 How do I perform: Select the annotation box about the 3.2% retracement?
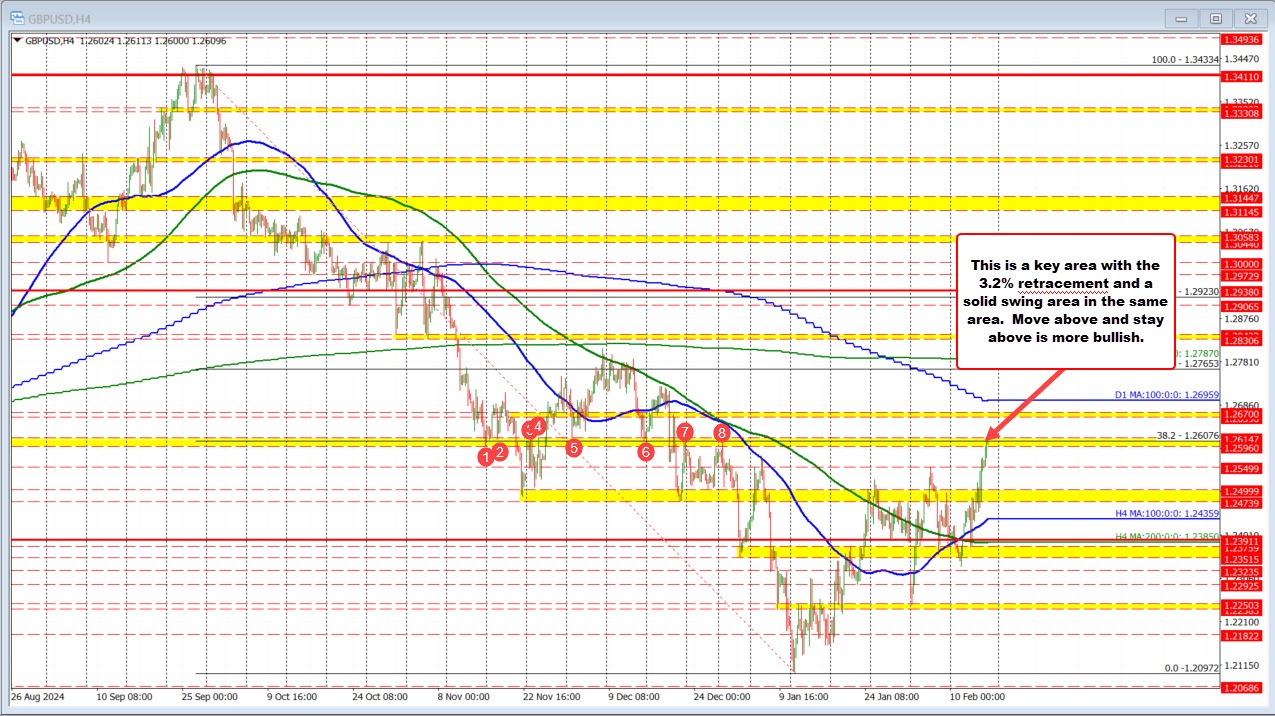coord(1067,300)
